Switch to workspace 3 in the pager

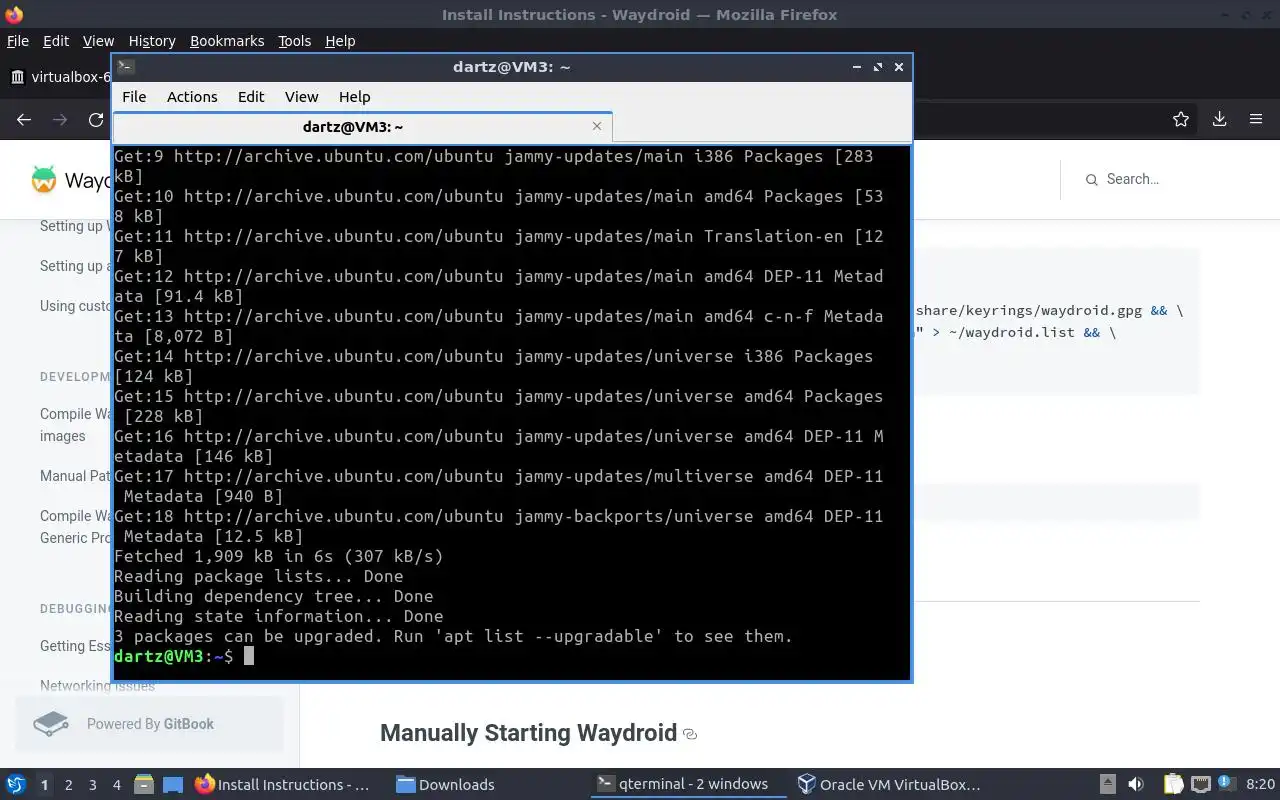click(92, 785)
